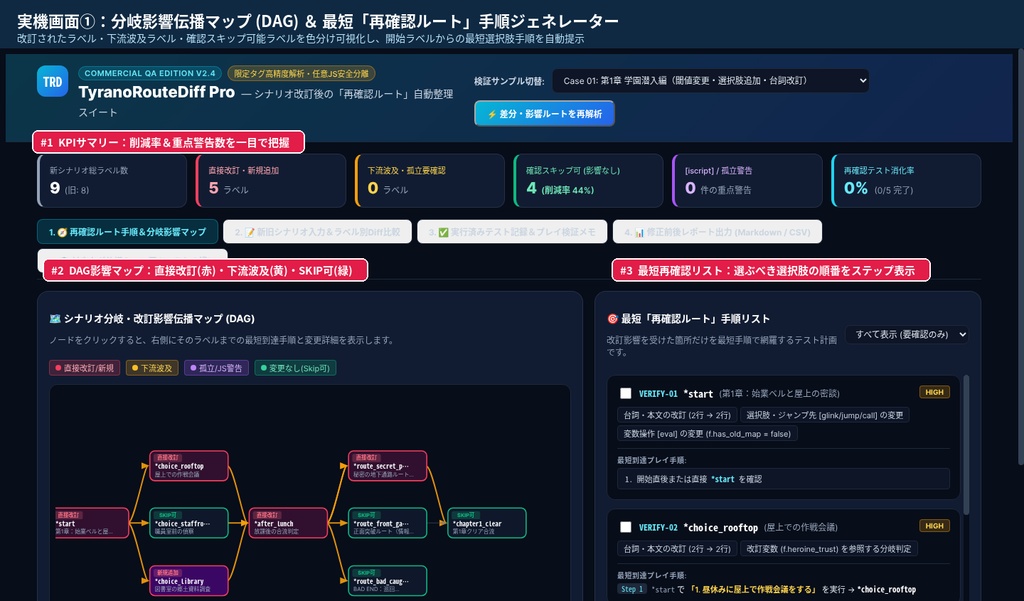This screenshot has height=601, width=1024.
Task: Switch to tab 4 修正前後レポート出力 (Markdown / CSV)
Action: coord(717,231)
